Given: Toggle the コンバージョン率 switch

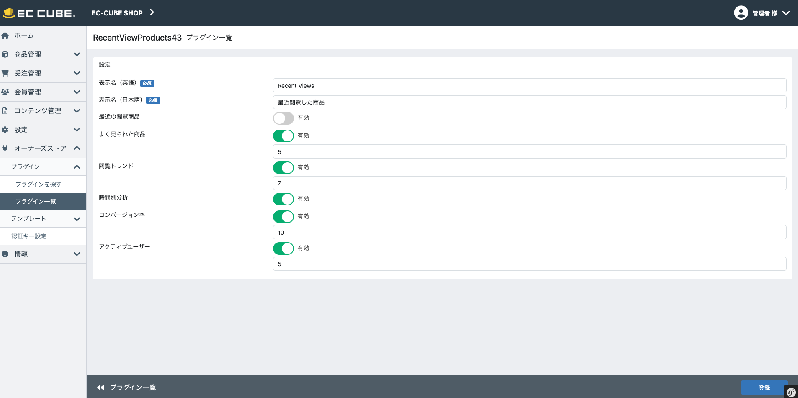Looking at the screenshot, I should [283, 216].
